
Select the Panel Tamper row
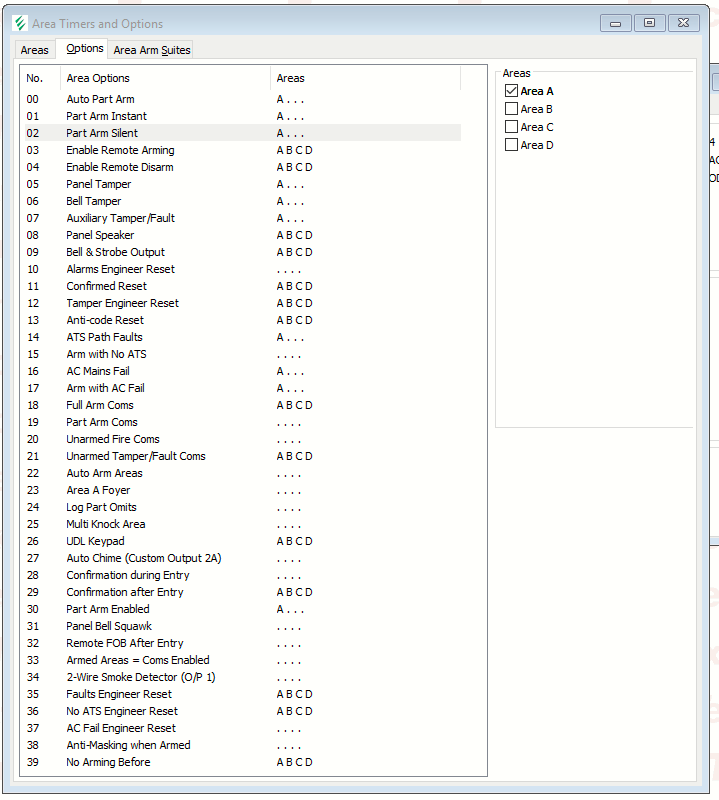click(x=99, y=184)
